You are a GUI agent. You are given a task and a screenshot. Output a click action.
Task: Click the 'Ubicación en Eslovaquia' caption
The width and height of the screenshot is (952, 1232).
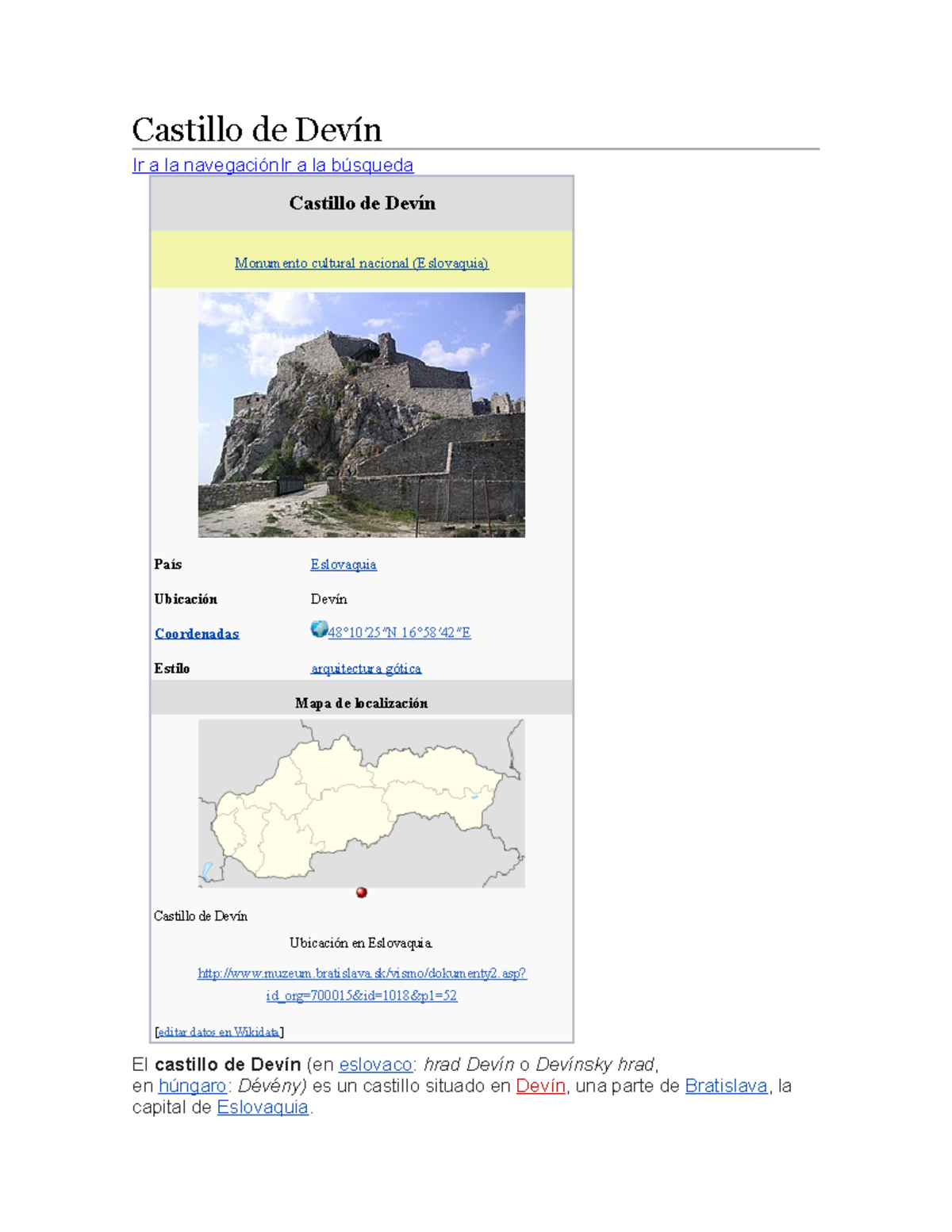coord(361,942)
